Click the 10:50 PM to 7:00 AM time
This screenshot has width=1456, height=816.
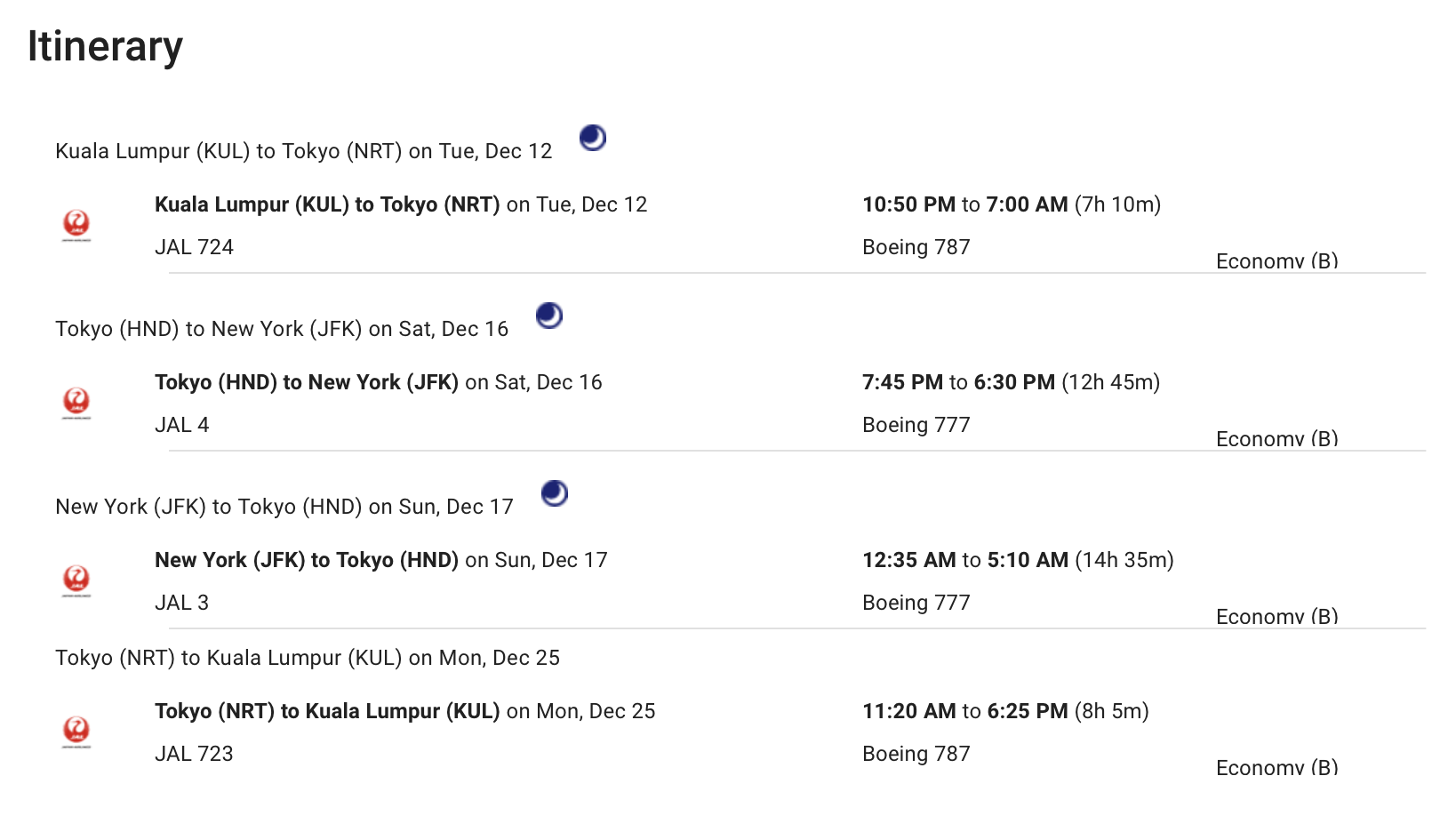(x=965, y=204)
